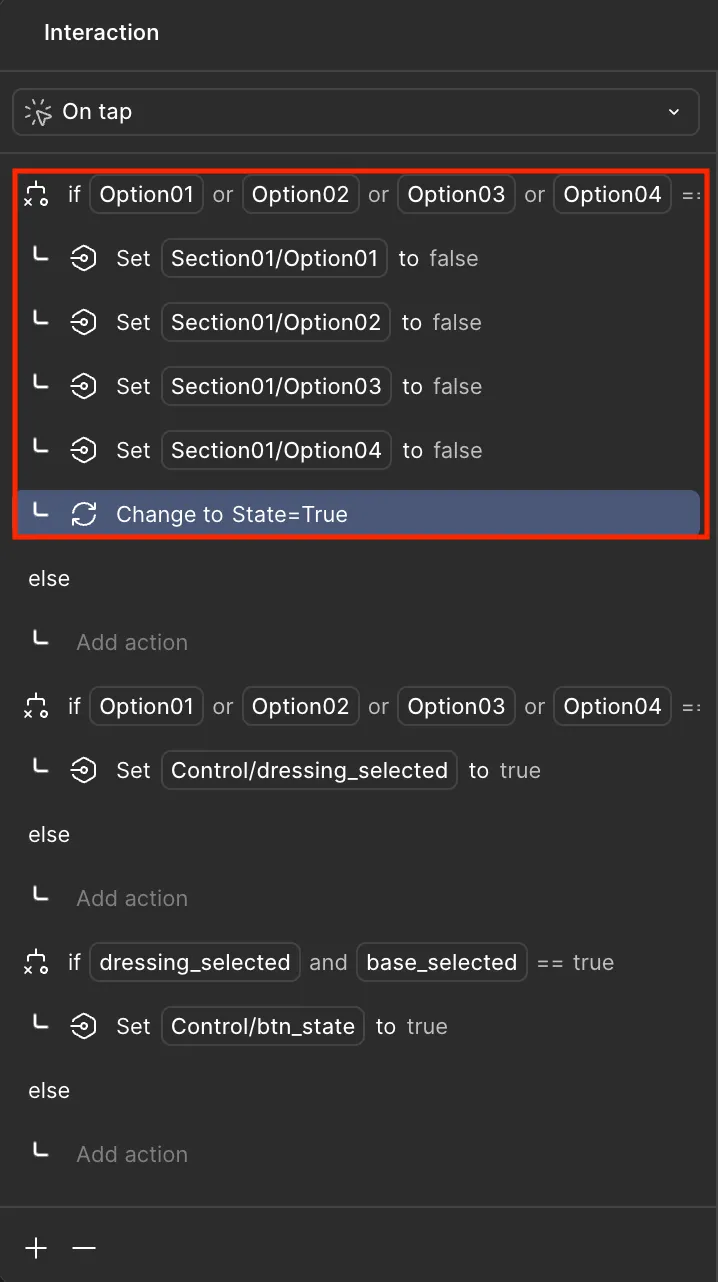Click the Change to State=True swap icon
718x1282 pixels.
tap(84, 514)
